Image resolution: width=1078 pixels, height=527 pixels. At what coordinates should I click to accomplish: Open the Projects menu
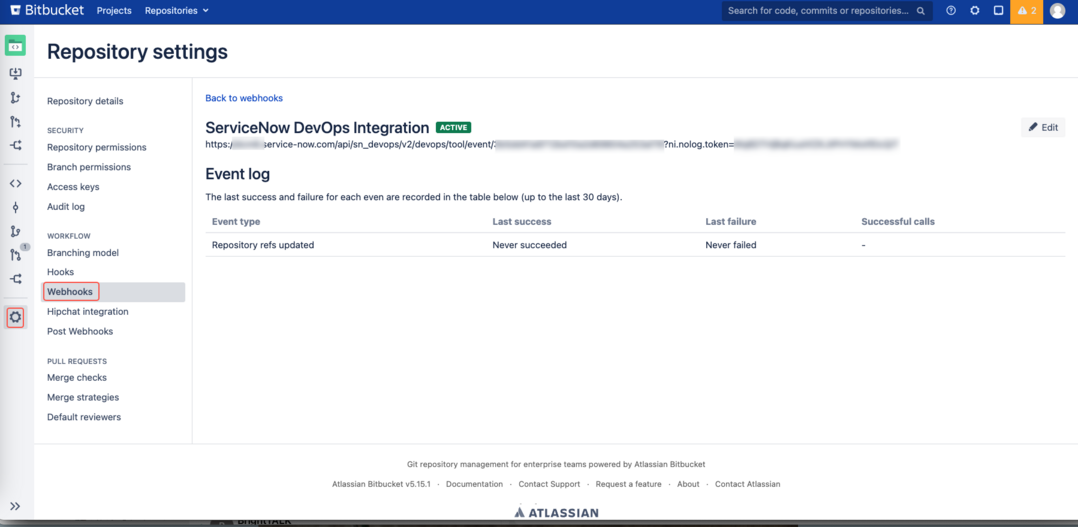(114, 10)
